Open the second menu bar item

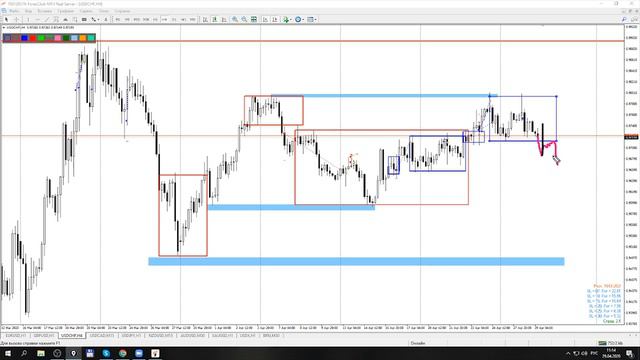pyautogui.click(x=28, y=11)
